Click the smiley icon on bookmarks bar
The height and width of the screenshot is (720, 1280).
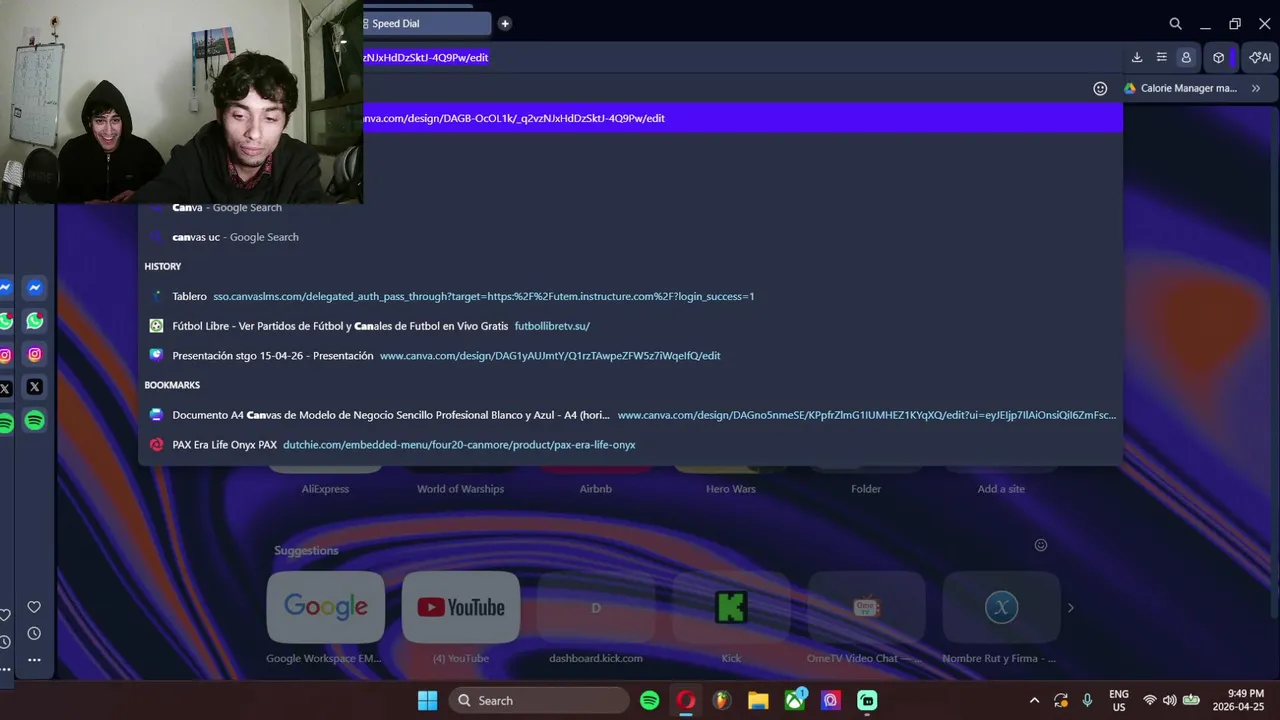(x=1100, y=88)
